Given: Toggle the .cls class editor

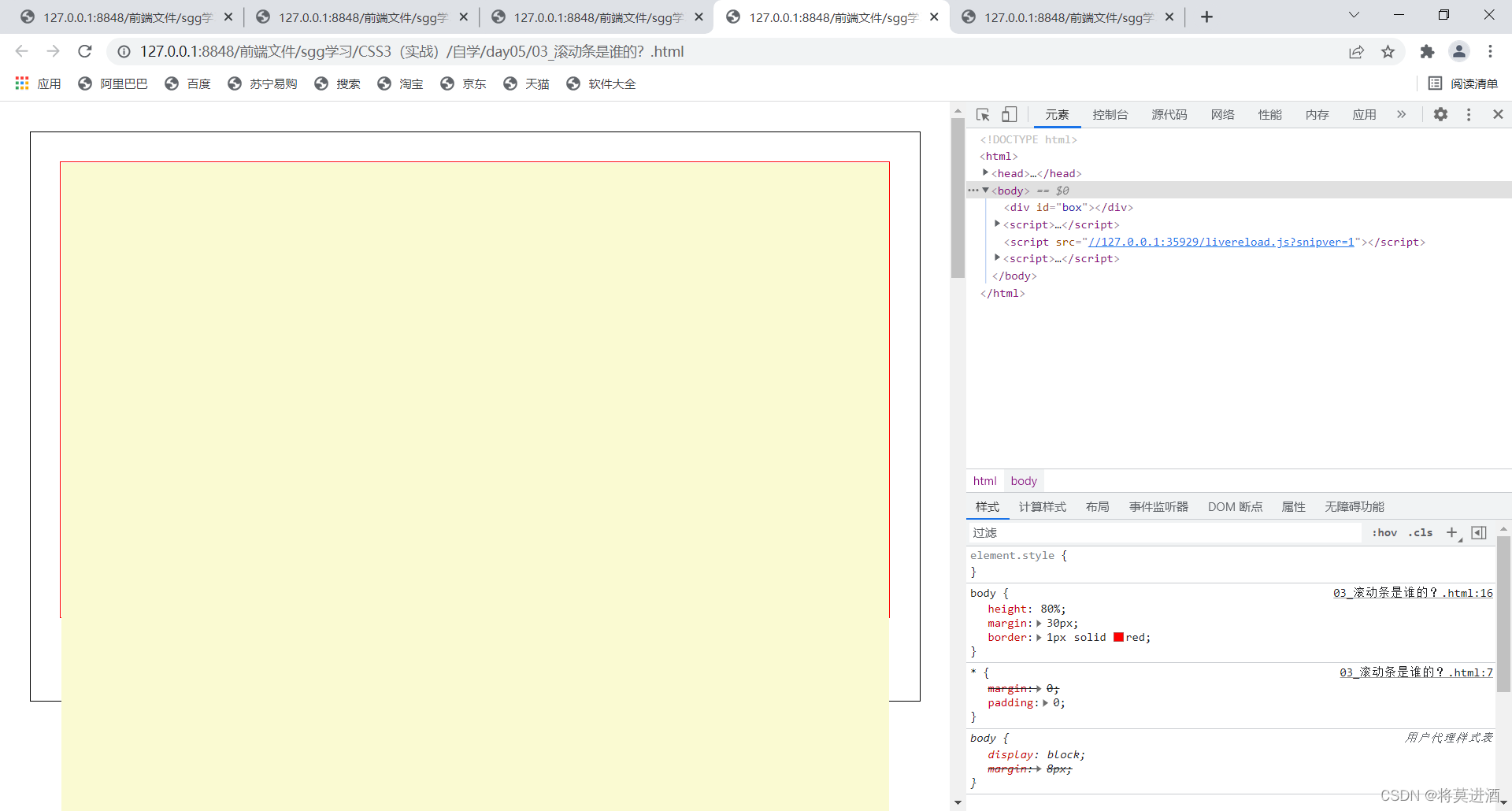Looking at the screenshot, I should coord(1421,533).
